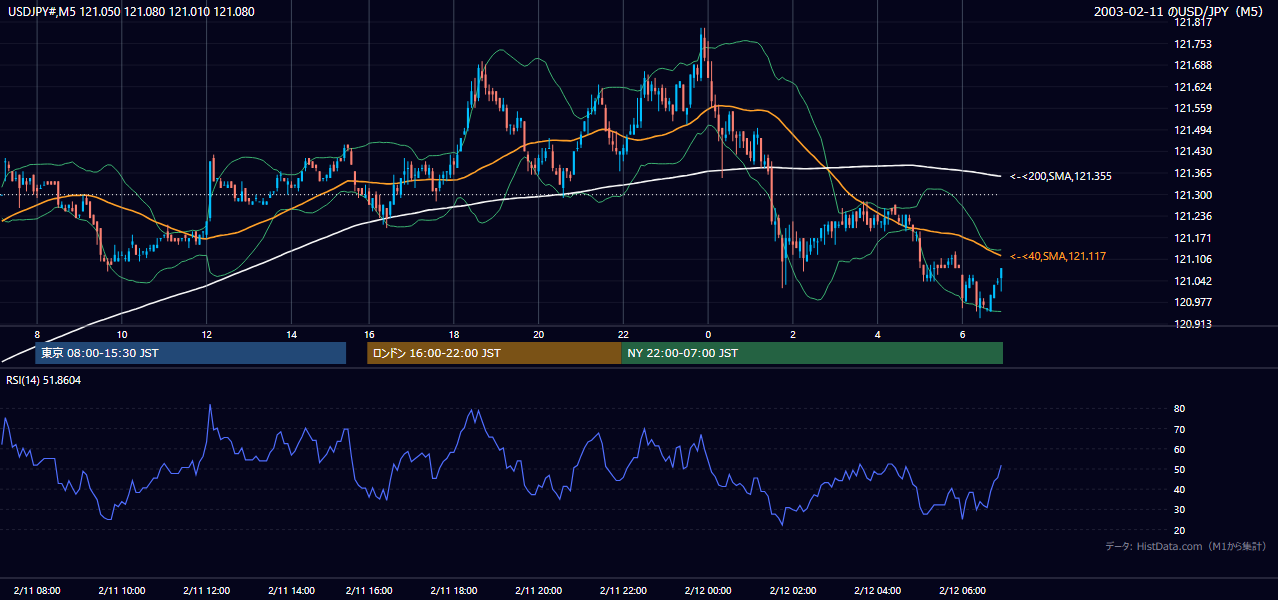Click the 2/11 22:00 date axis label

click(623, 591)
